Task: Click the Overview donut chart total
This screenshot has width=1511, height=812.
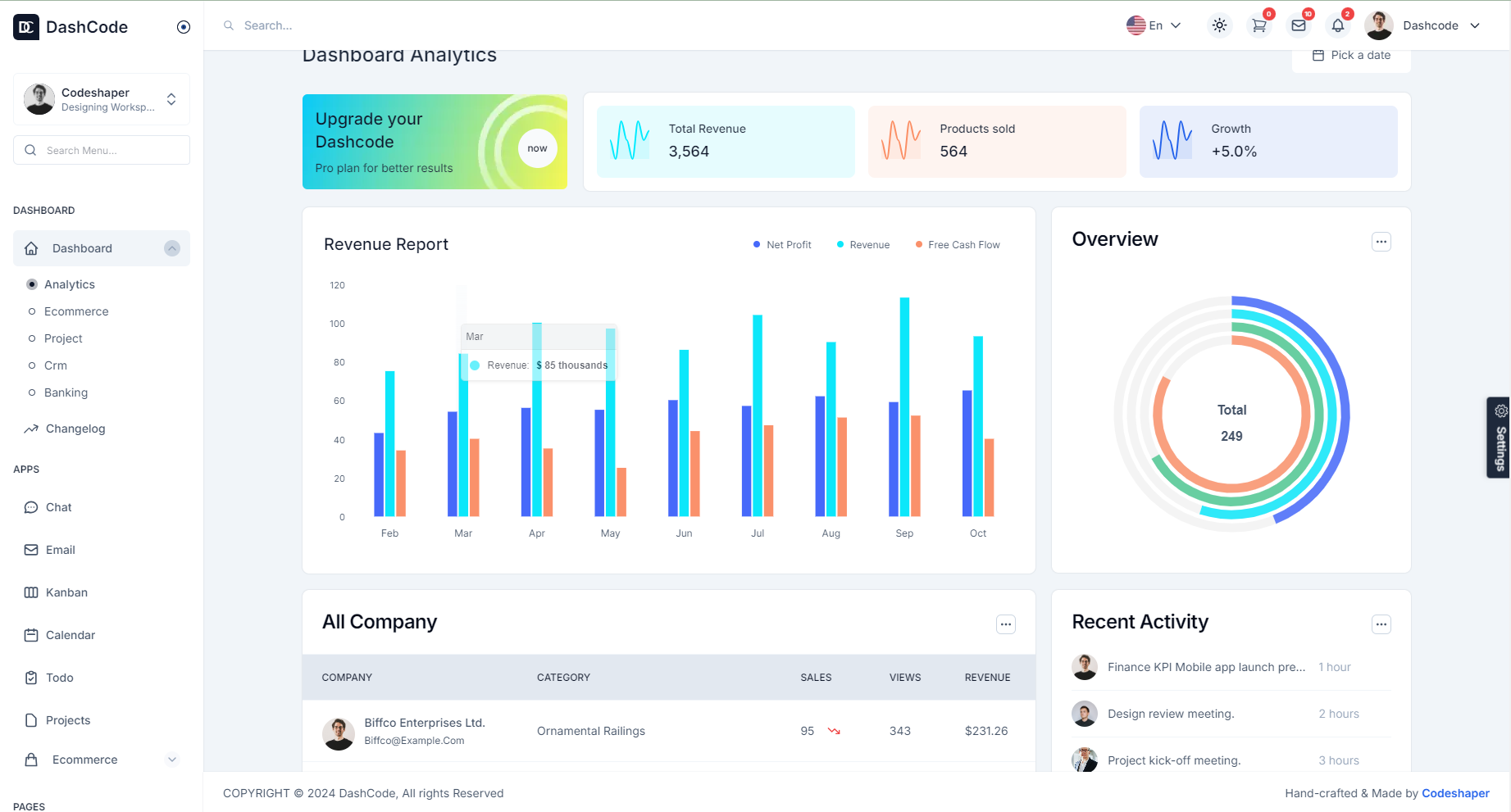Action: 1231,423
